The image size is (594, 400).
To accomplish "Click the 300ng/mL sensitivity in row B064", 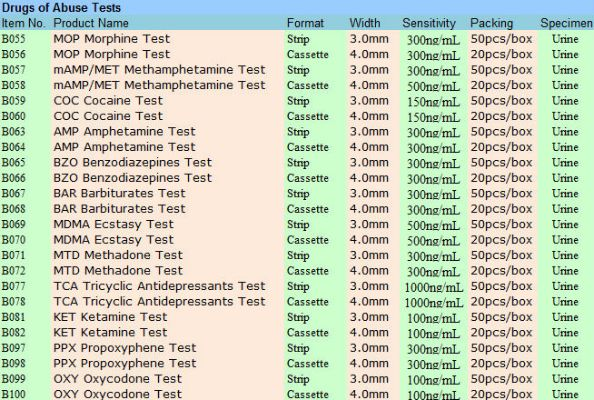I will pos(433,148).
